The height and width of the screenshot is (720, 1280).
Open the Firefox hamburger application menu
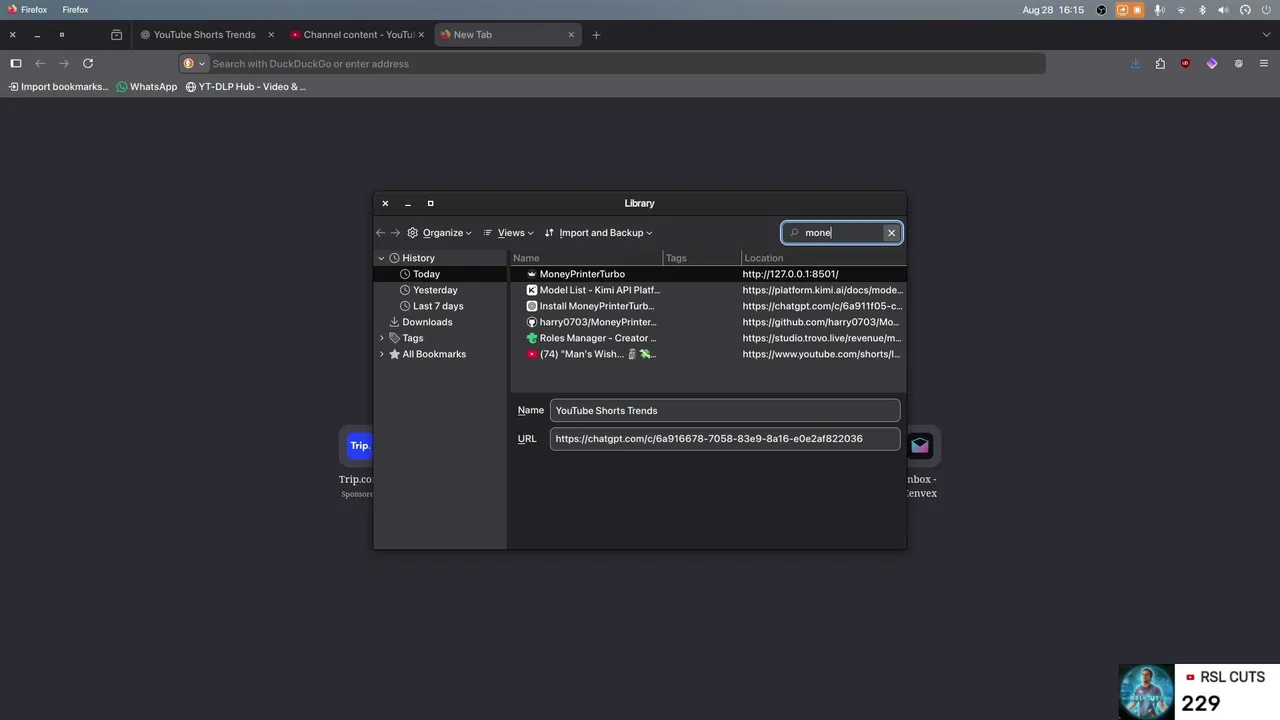(1265, 63)
